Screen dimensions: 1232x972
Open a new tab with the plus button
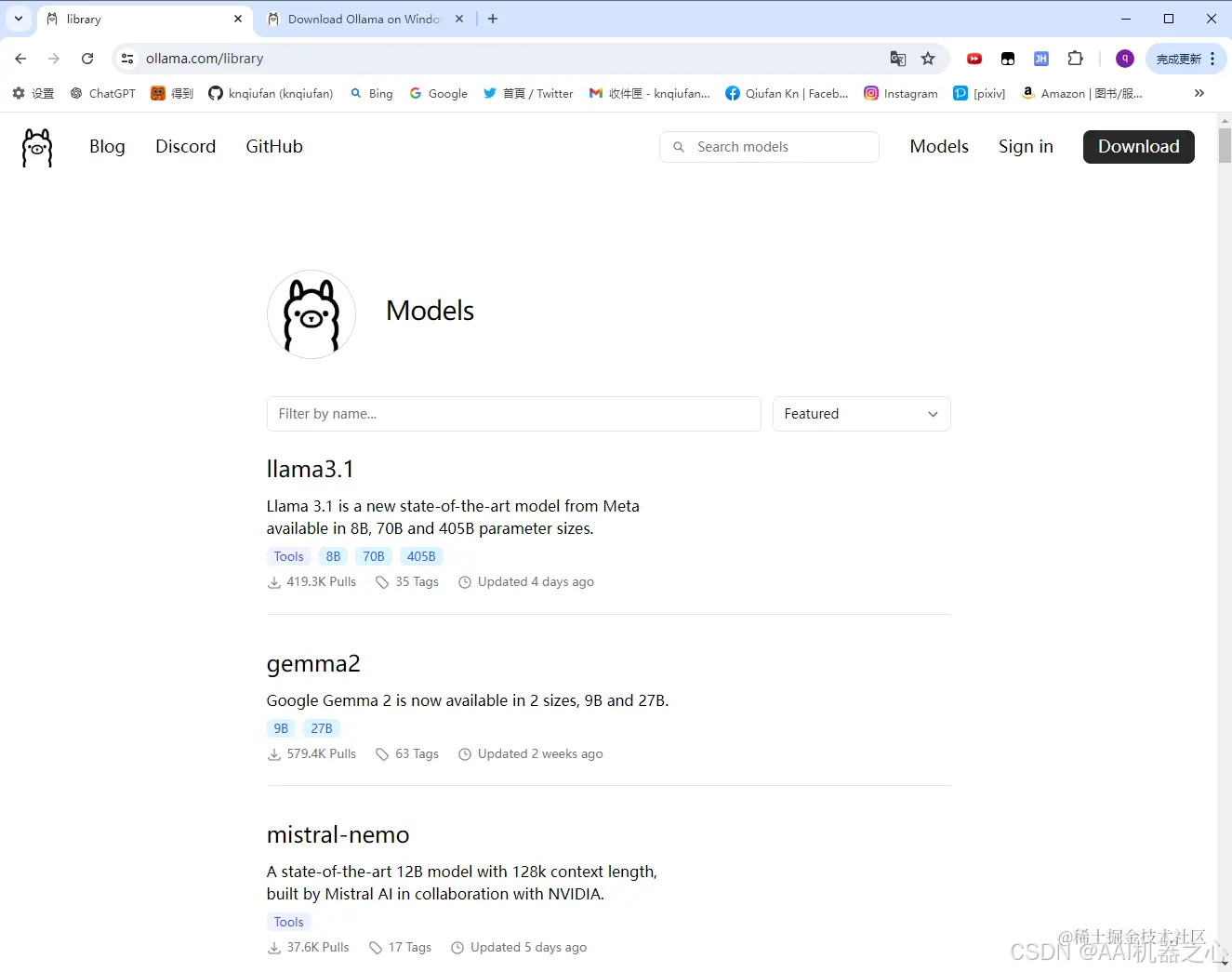[493, 19]
